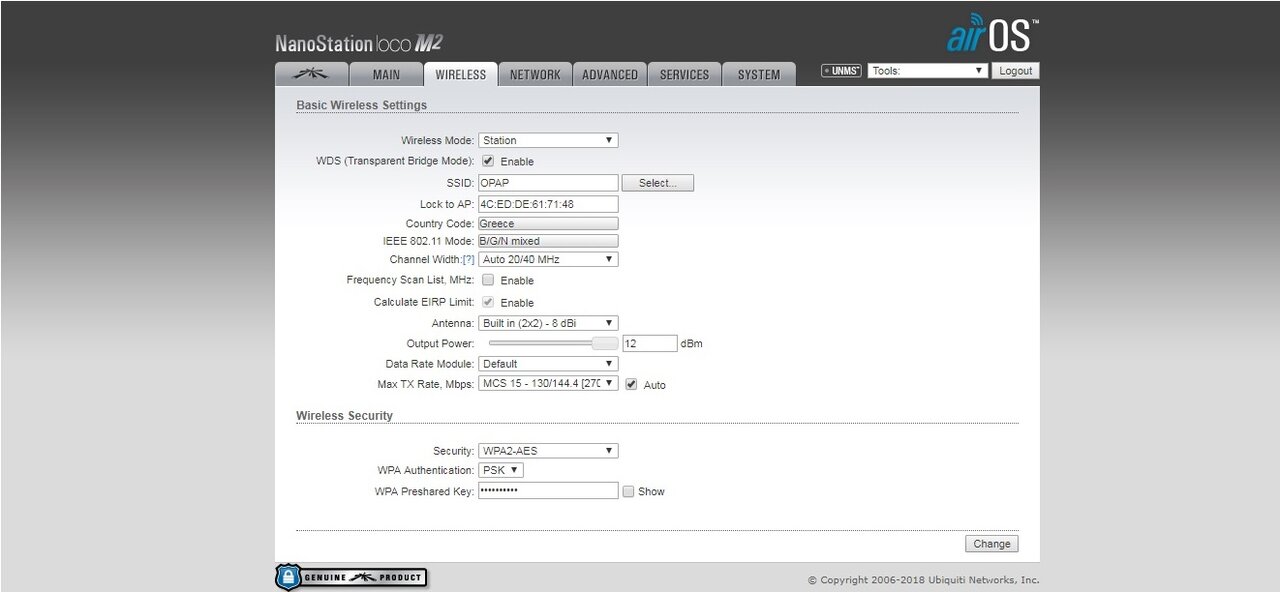The width and height of the screenshot is (1280, 592).
Task: Enable the Frequency Scan List checkbox
Action: tap(488, 280)
